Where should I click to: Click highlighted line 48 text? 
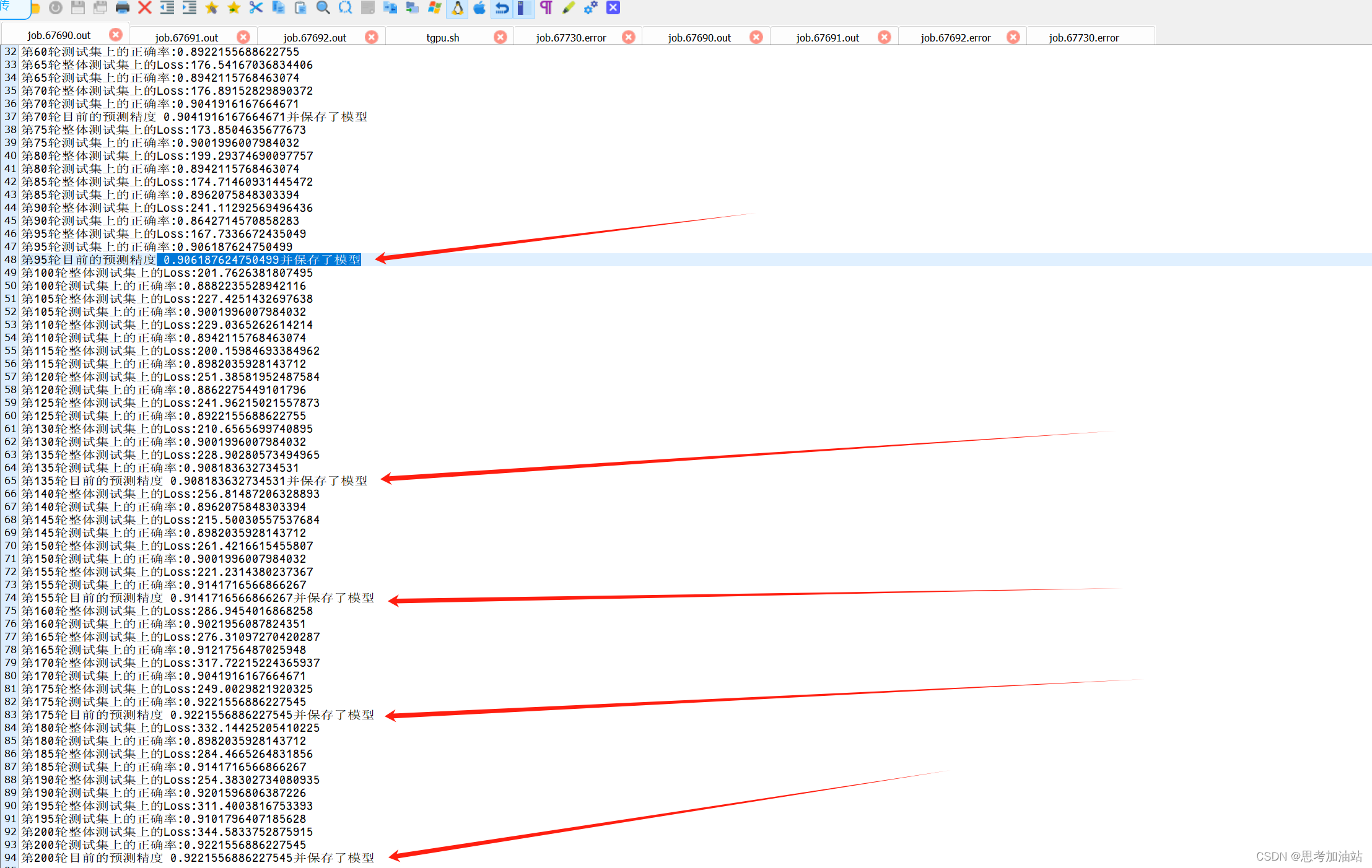point(260,260)
